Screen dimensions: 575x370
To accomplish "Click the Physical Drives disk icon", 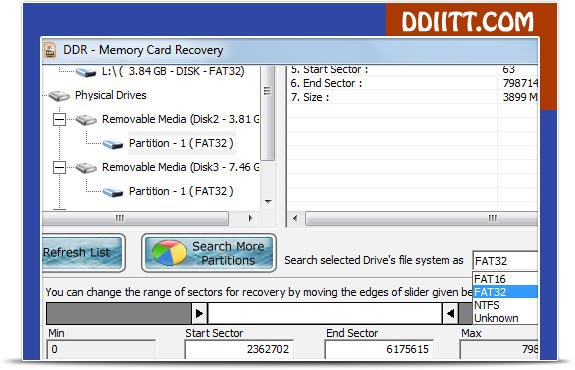I will tap(59, 96).
